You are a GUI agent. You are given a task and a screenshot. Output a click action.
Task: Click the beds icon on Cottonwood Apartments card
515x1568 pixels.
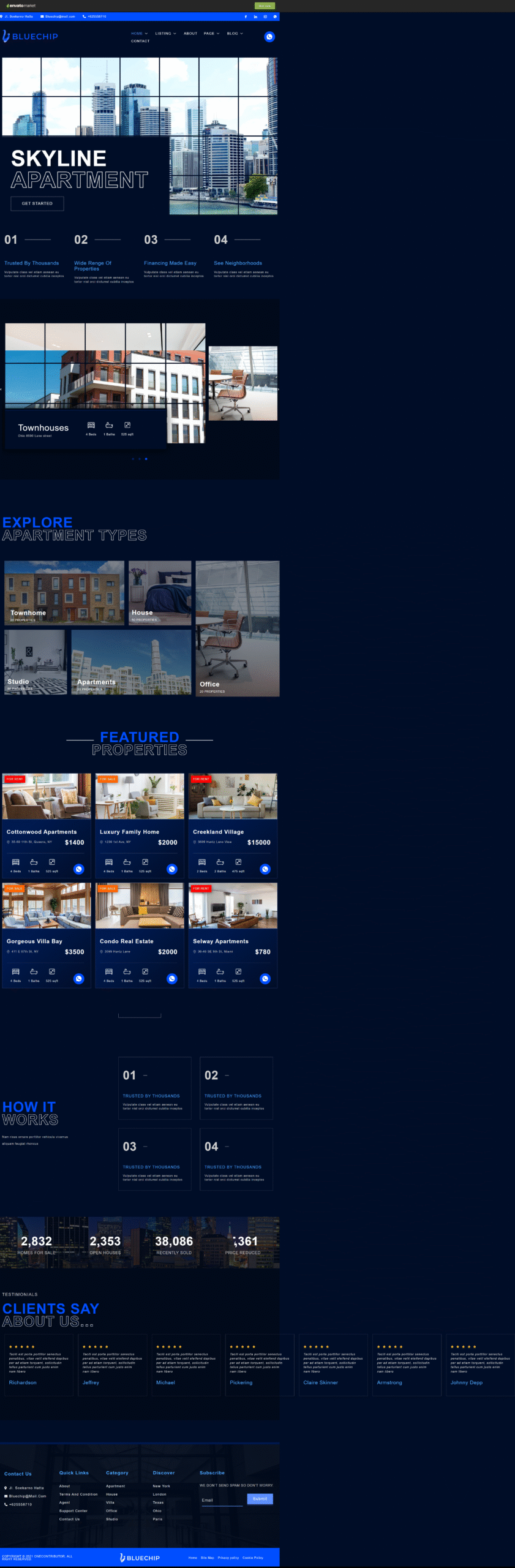(x=16, y=862)
